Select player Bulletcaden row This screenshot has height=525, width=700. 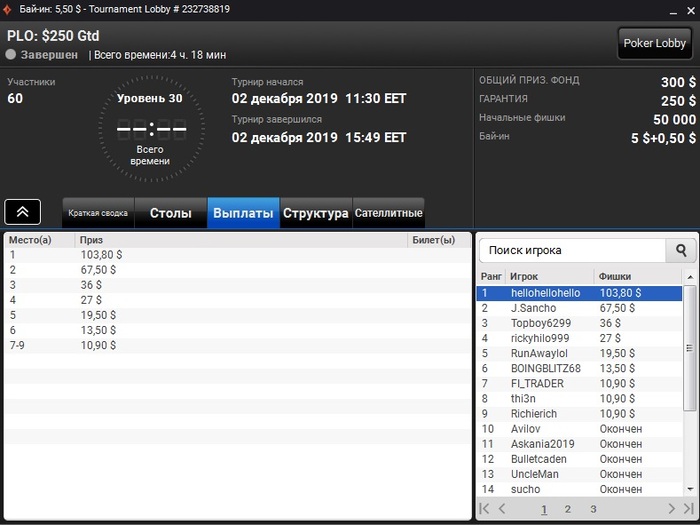click(579, 459)
